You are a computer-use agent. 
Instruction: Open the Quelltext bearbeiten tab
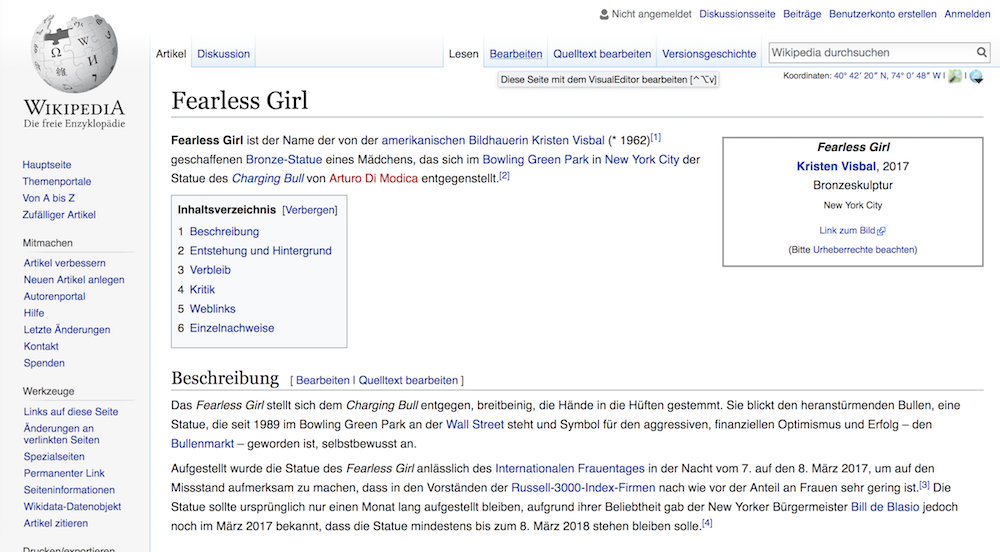coord(602,54)
